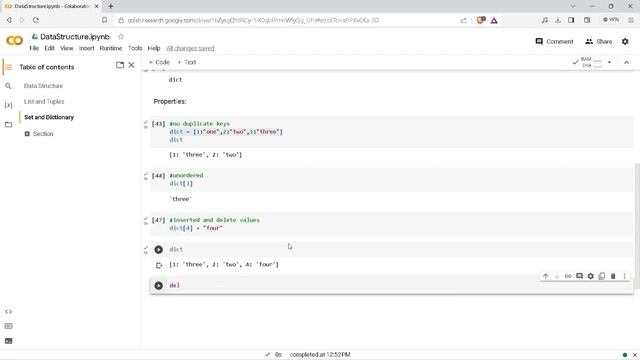Image resolution: width=640 pixels, height=360 pixels.
Task: Open the View menu
Action: pyautogui.click(x=67, y=48)
